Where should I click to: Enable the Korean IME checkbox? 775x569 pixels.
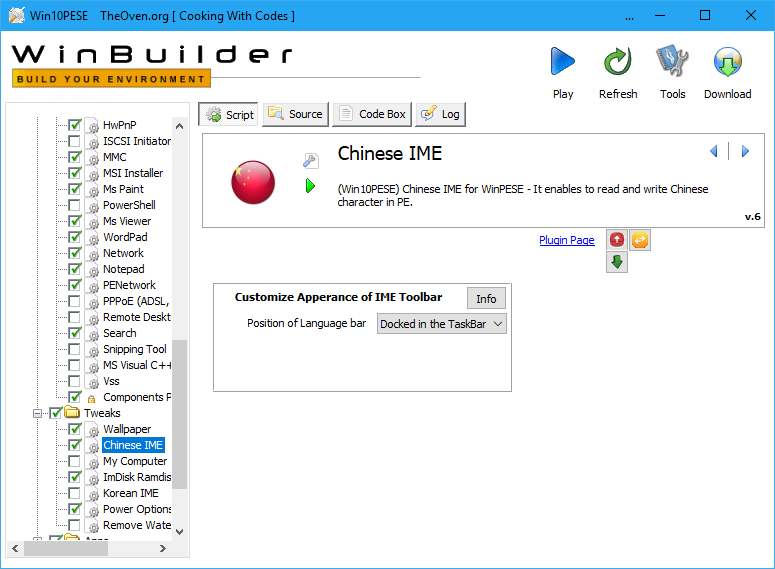pyautogui.click(x=74, y=493)
